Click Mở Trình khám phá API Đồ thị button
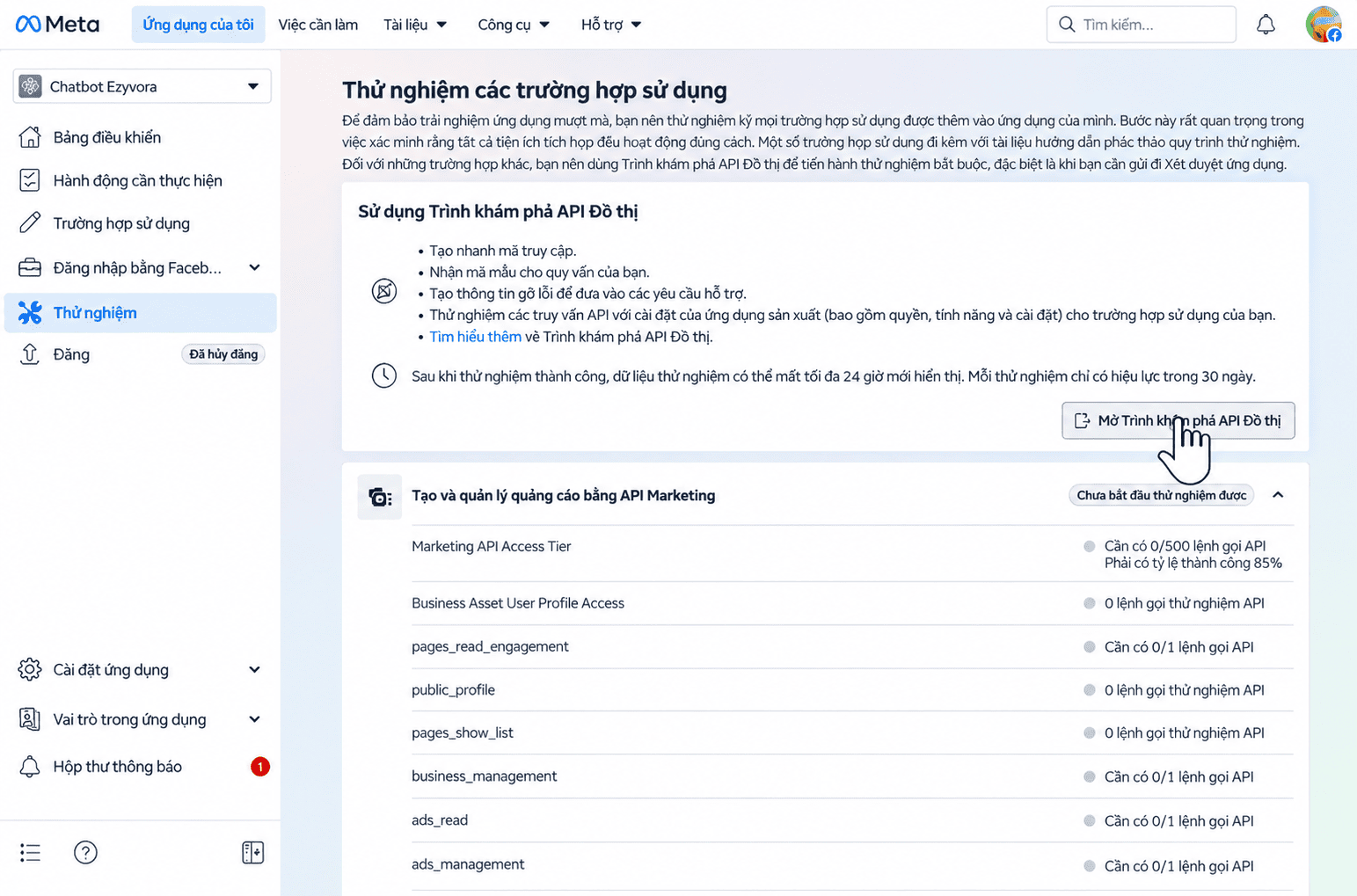The width and height of the screenshot is (1357, 896). pyautogui.click(x=1178, y=420)
